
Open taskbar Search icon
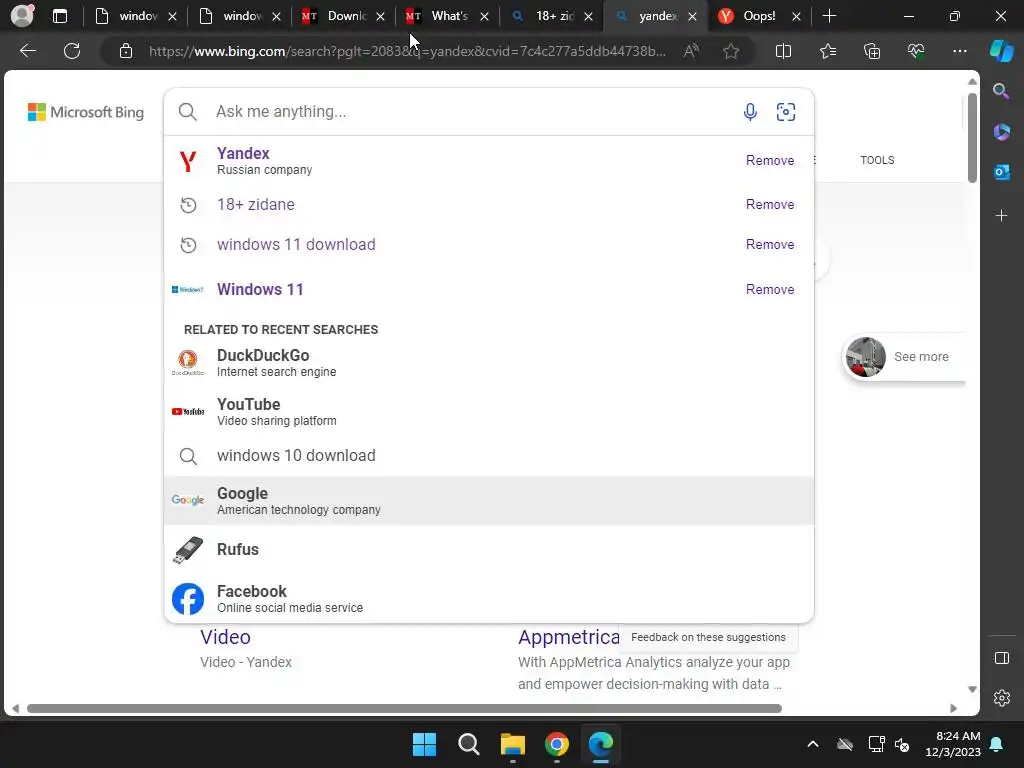(468, 744)
